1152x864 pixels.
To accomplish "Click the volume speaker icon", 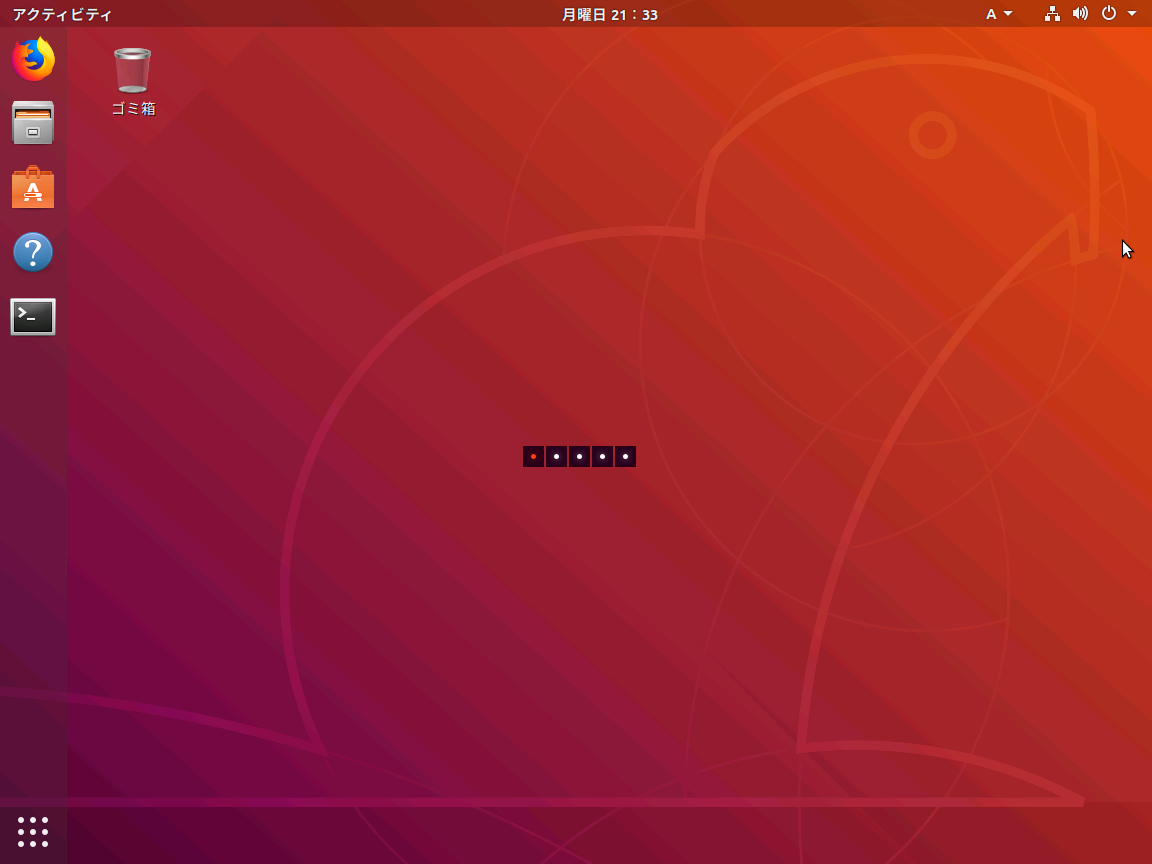I will (1080, 14).
